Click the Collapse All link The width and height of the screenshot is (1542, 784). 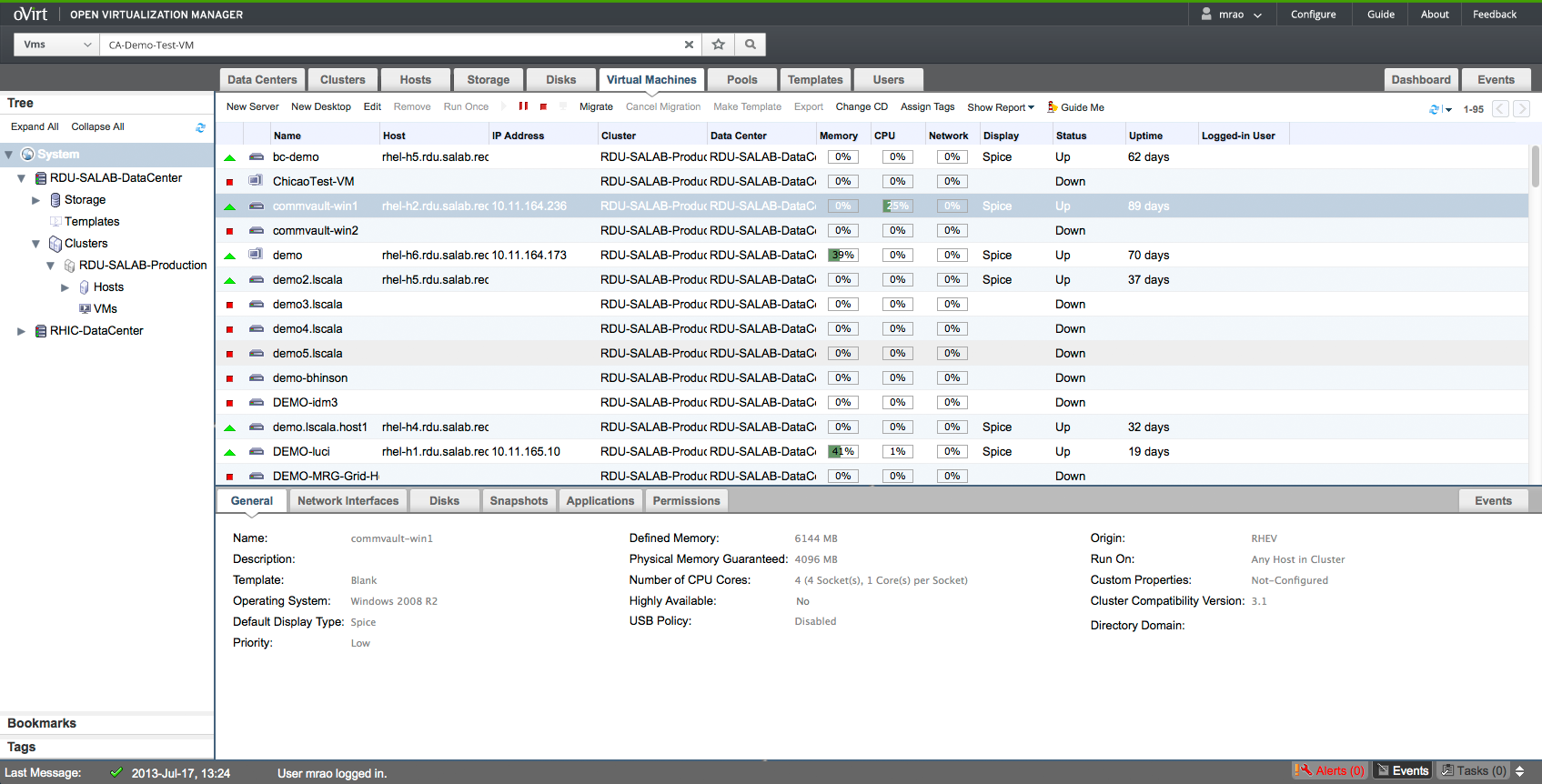[97, 127]
